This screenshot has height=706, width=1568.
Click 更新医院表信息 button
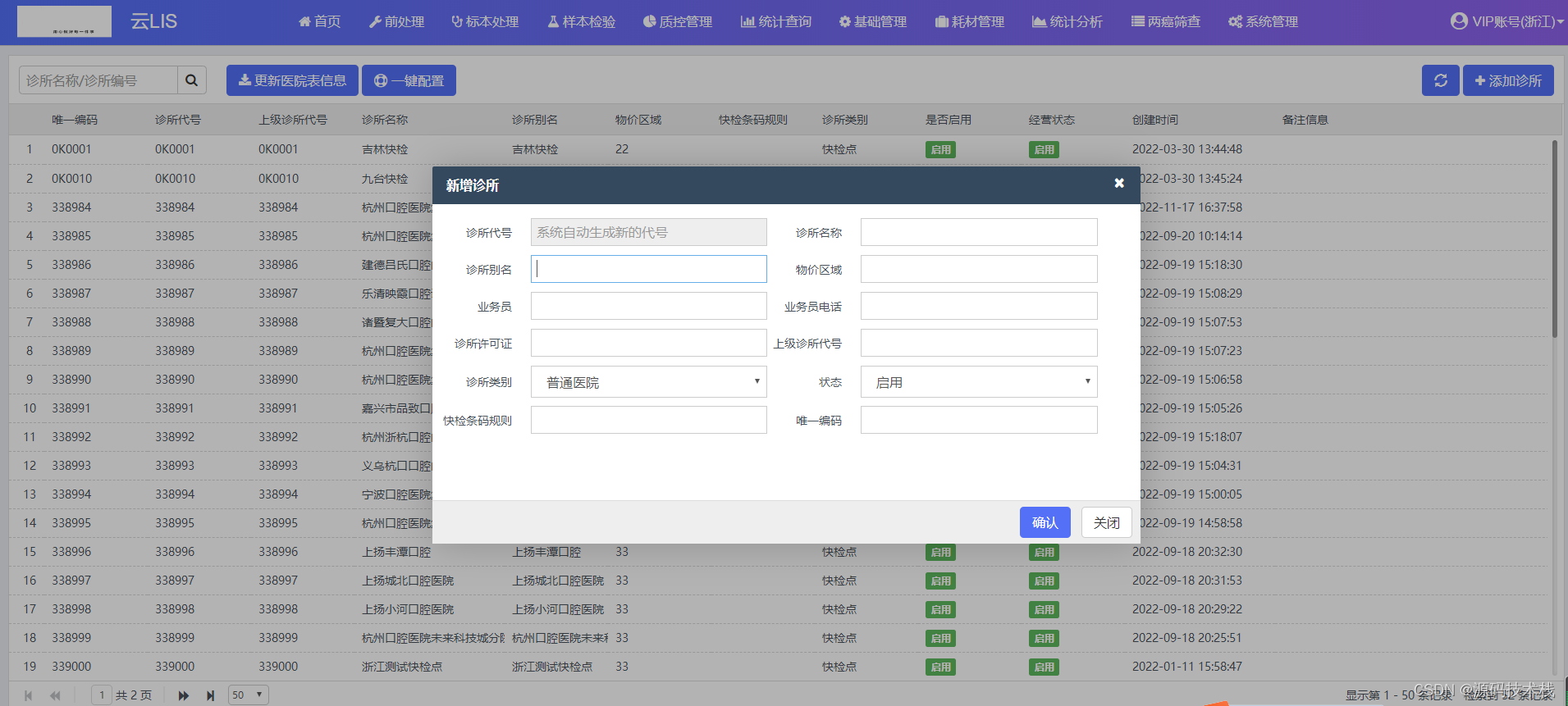(x=292, y=80)
